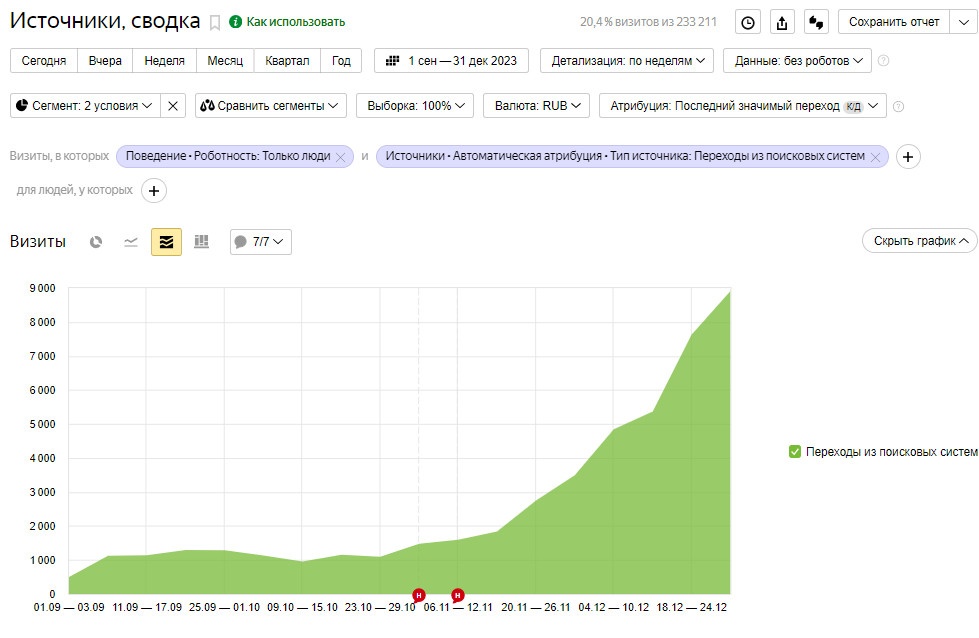Click the '20.11 — 26.11' axis label

click(536, 607)
